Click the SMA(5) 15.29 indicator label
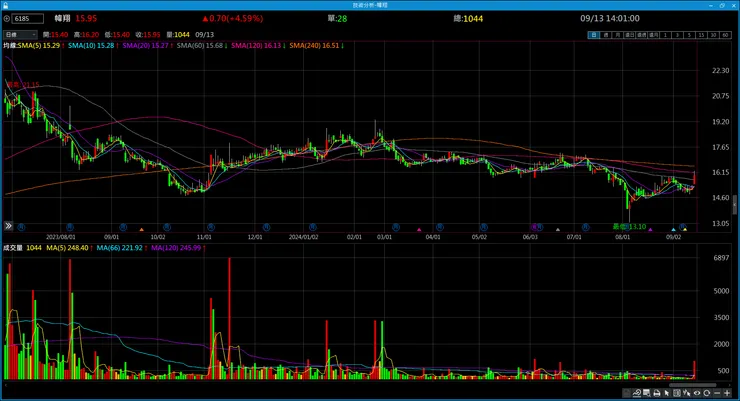This screenshot has width=740, height=401. tap(39, 46)
